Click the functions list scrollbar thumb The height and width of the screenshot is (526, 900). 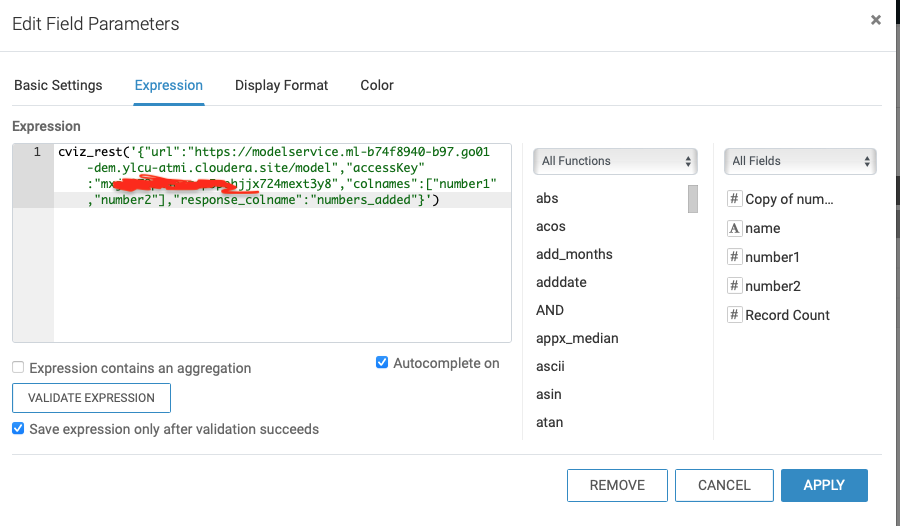[x=692, y=199]
